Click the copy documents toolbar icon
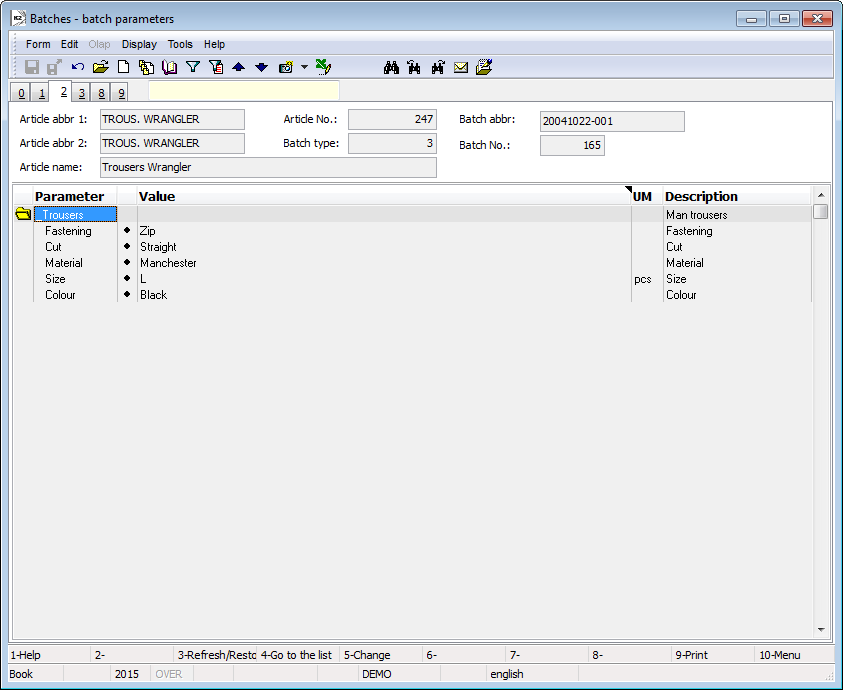The width and height of the screenshot is (843, 690). pyautogui.click(x=146, y=67)
